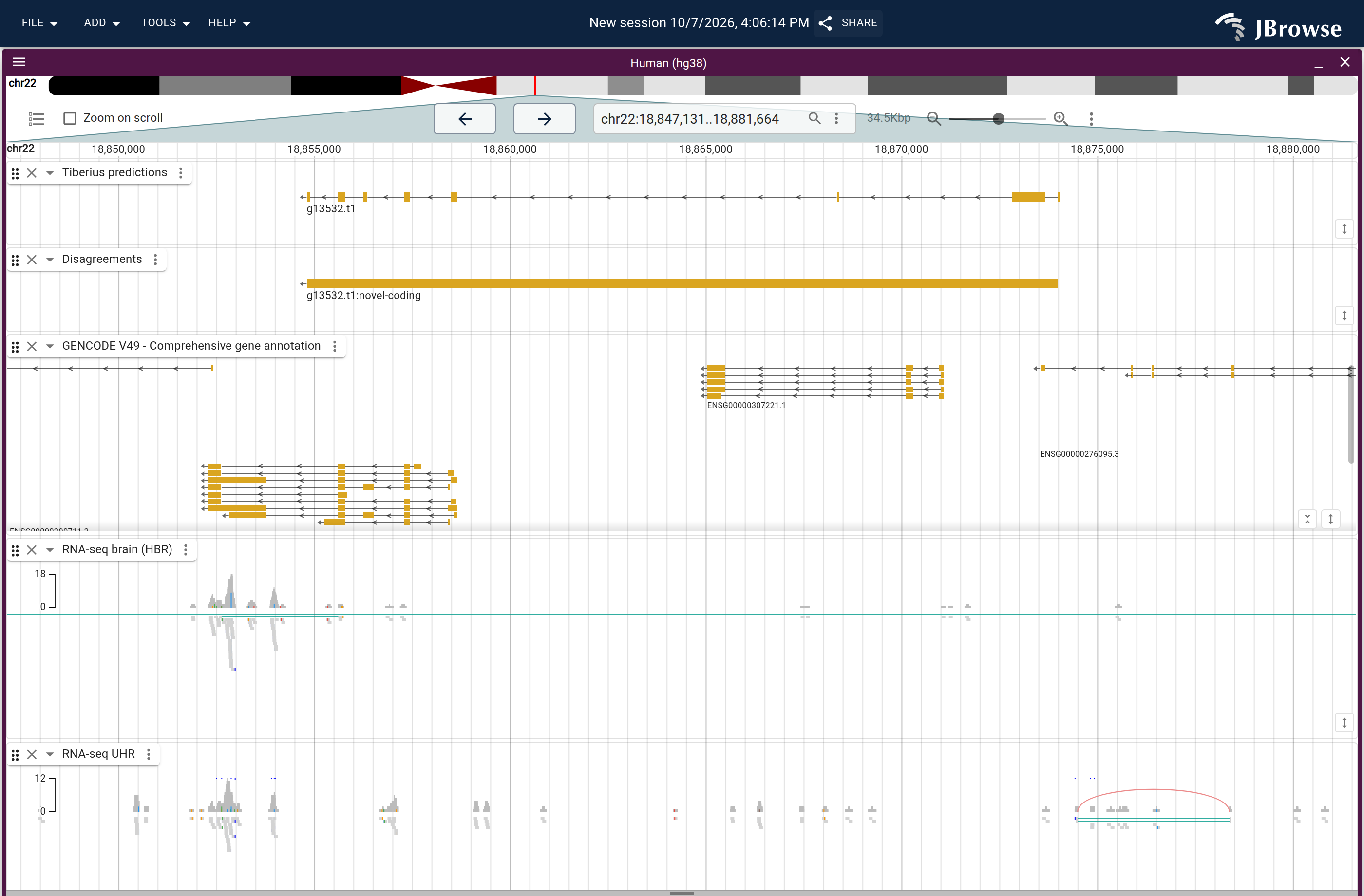
Task: Open the location box options menu
Action: pos(836,118)
